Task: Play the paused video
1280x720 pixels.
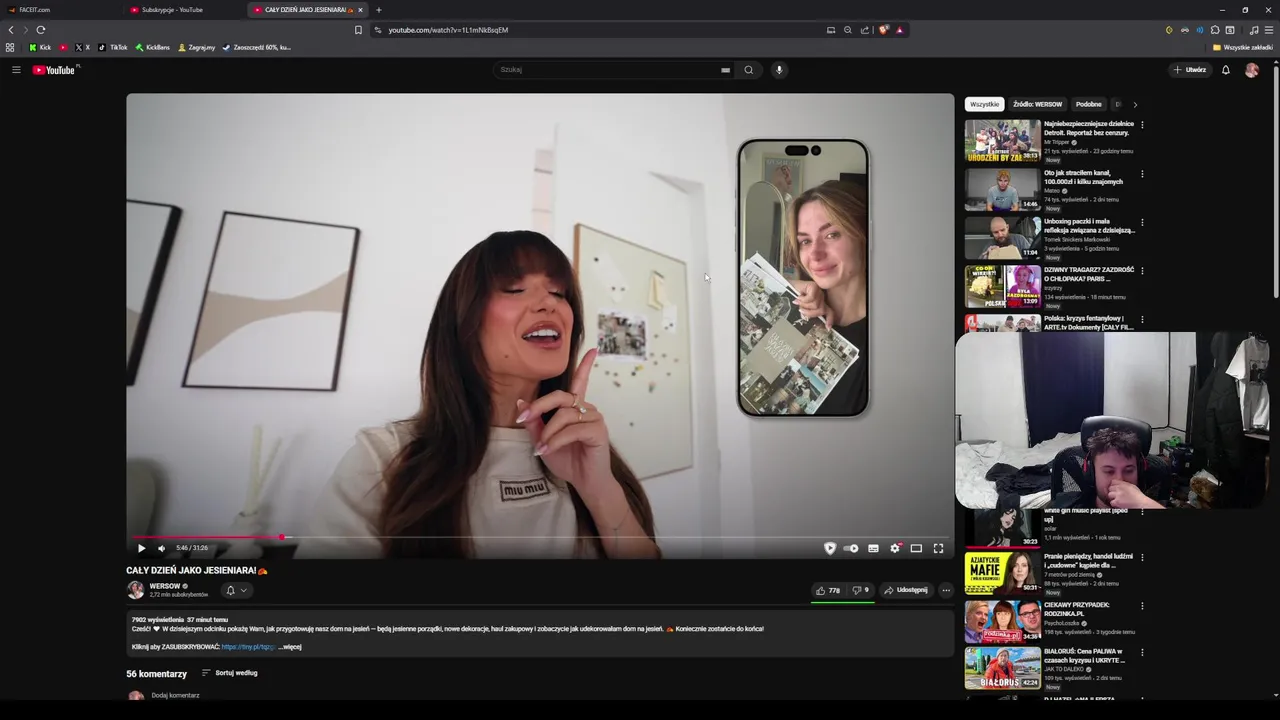Action: tap(141, 548)
